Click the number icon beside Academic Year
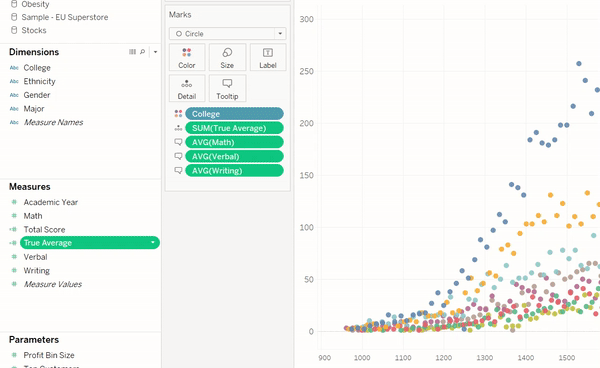Image resolution: width=600 pixels, height=368 pixels. (x=14, y=202)
